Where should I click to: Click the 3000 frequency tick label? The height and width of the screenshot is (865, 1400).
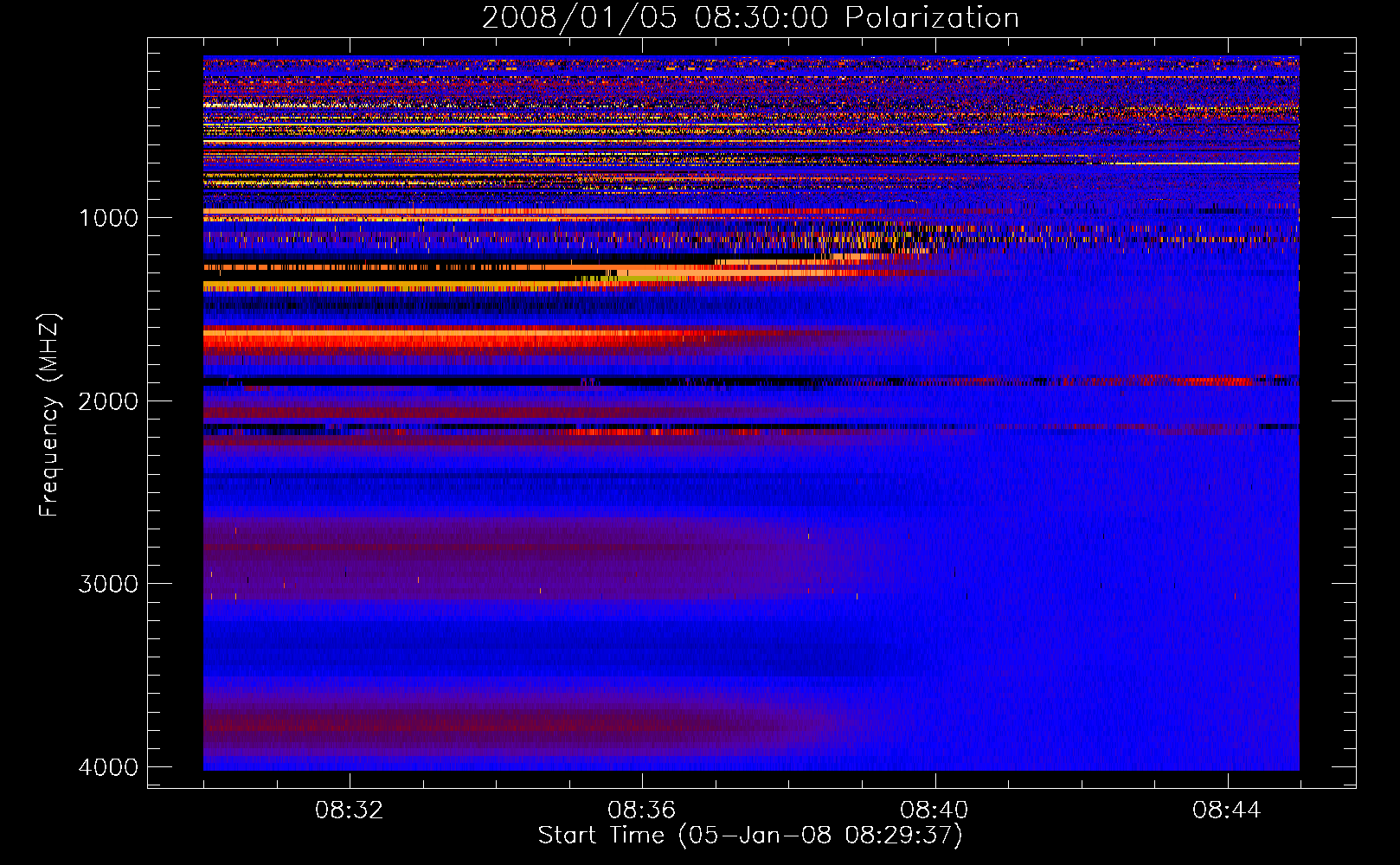tap(108, 584)
